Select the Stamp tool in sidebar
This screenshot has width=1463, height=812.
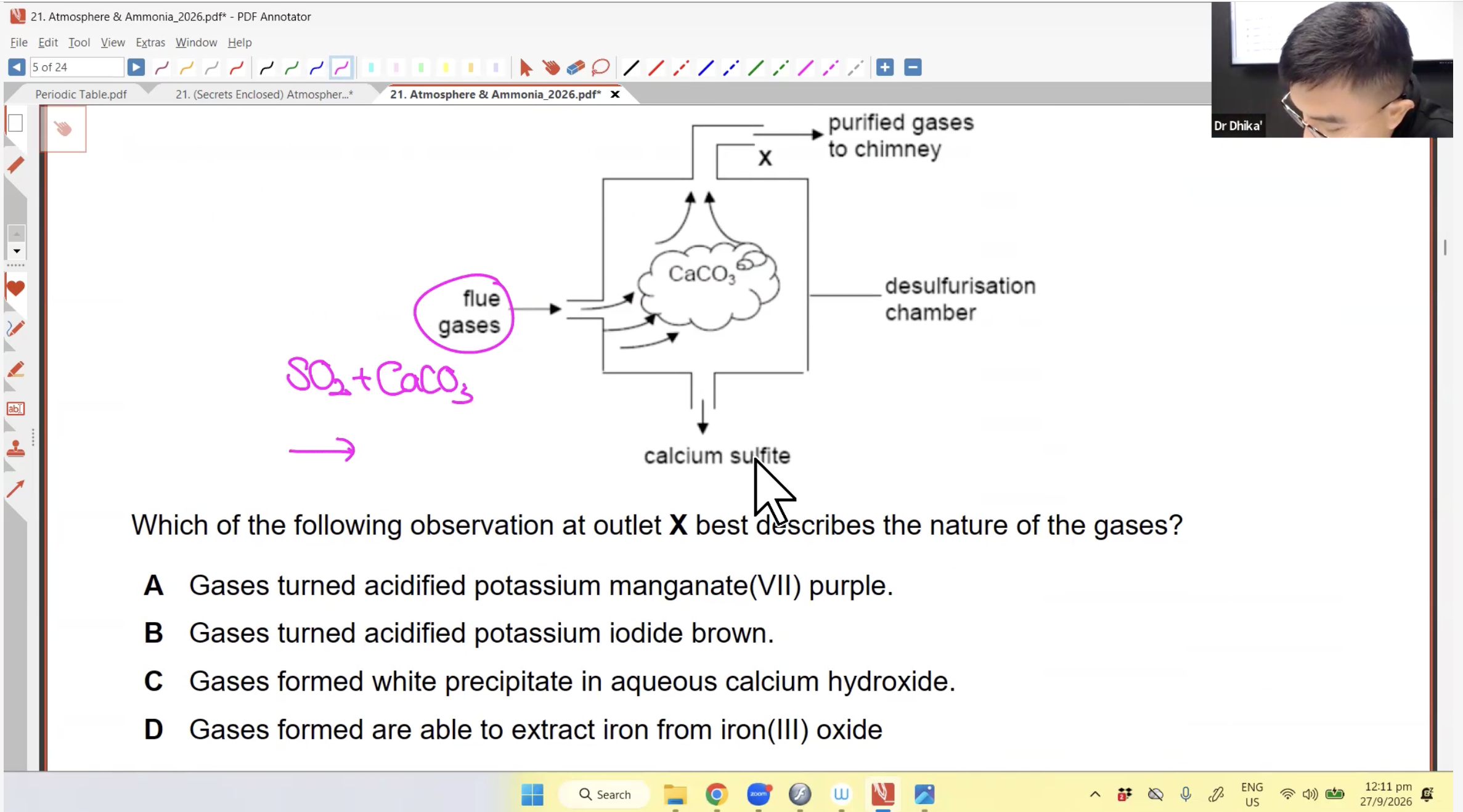[15, 449]
